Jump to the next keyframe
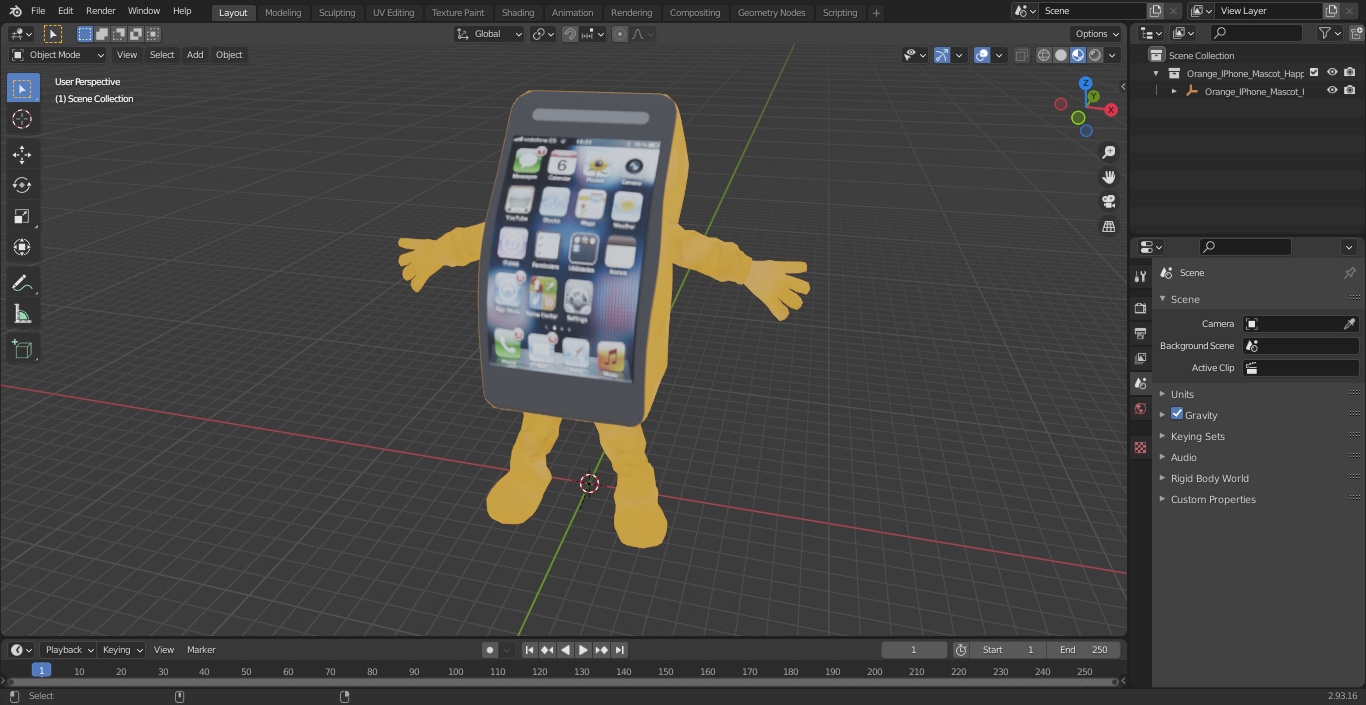 pyautogui.click(x=602, y=650)
